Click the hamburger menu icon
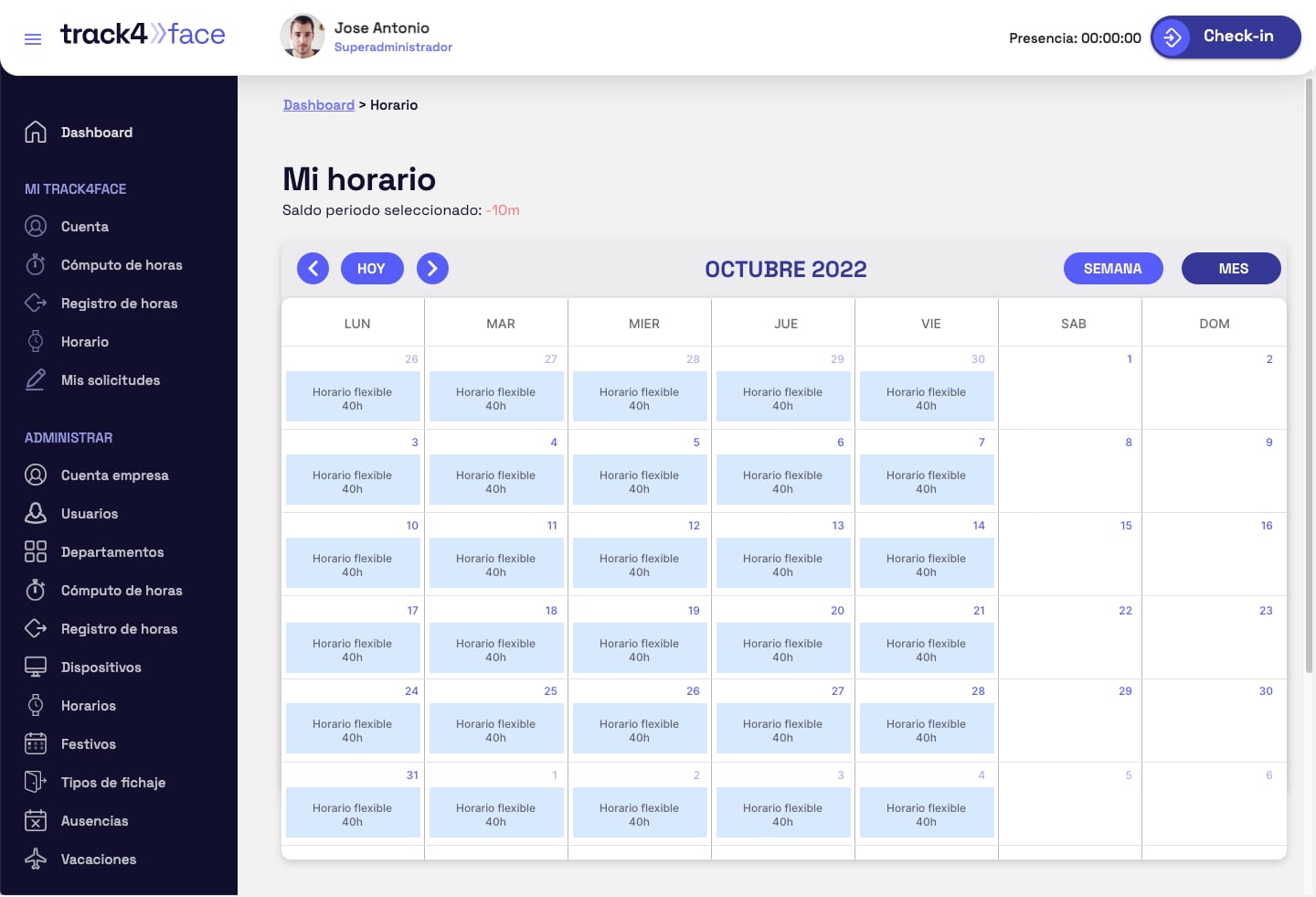1316x897 pixels. pyautogui.click(x=33, y=38)
